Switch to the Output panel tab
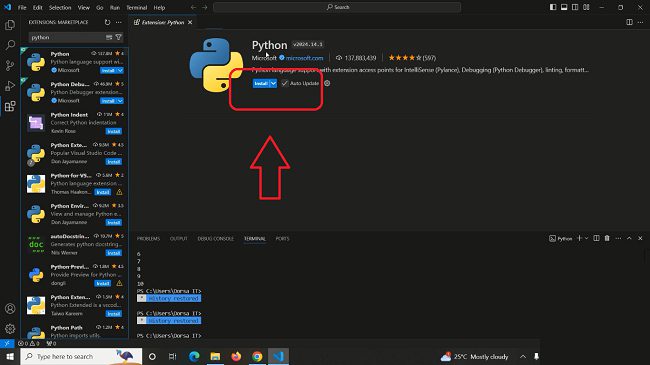Screen dimensions: 650x365 tap(179, 239)
